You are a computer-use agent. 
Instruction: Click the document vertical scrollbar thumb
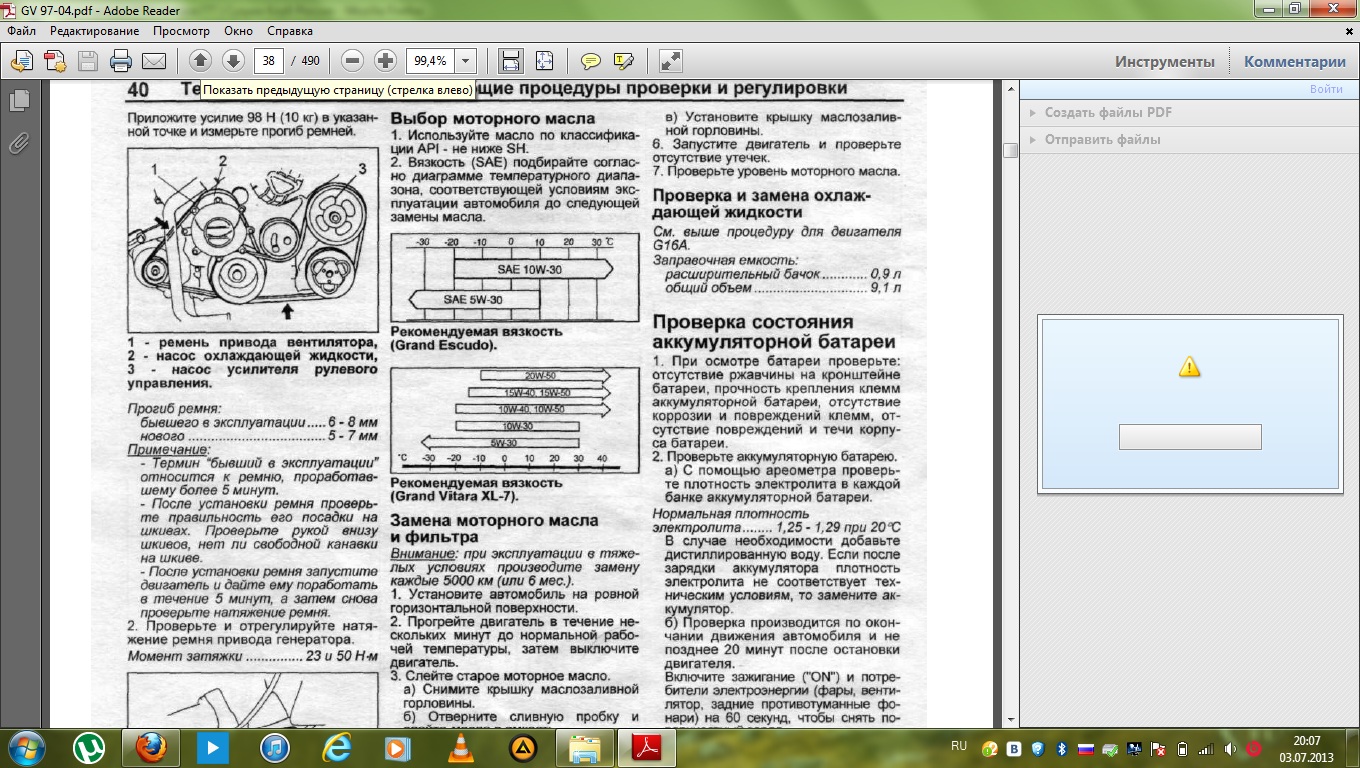(1010, 150)
